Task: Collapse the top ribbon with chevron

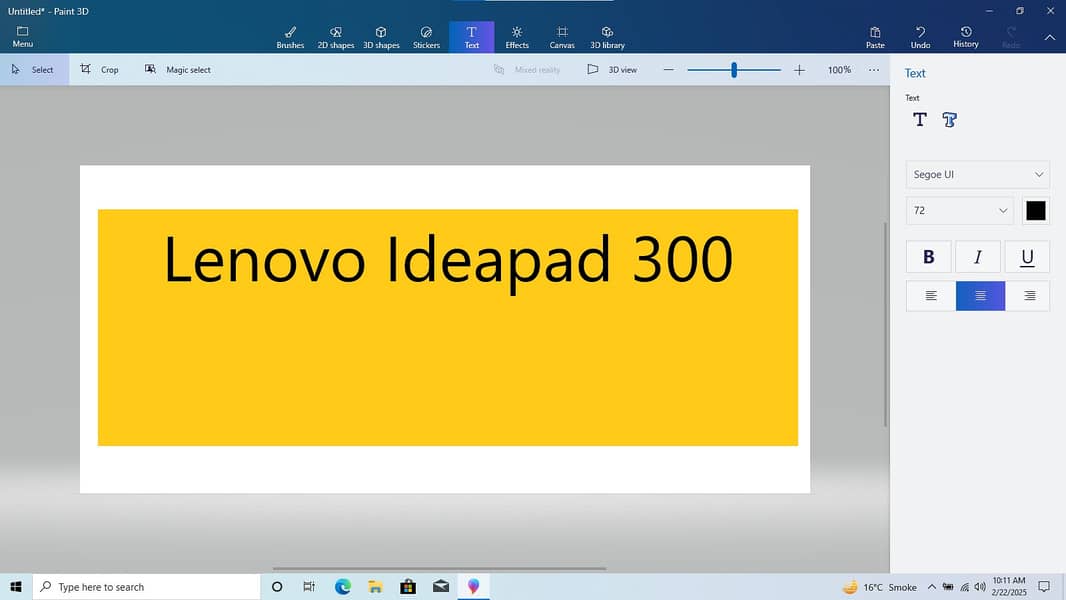Action: [1049, 37]
